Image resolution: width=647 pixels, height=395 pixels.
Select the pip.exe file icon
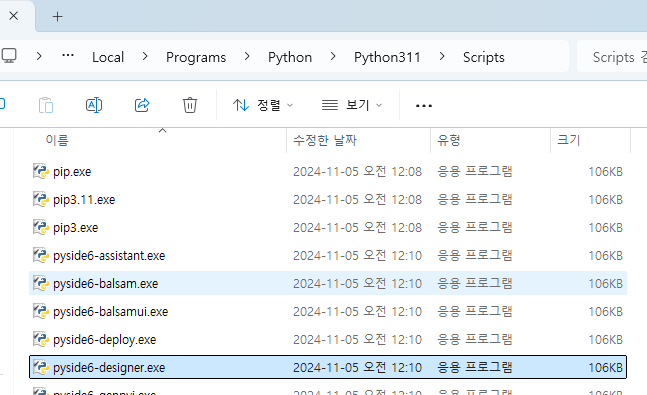pyautogui.click(x=41, y=171)
